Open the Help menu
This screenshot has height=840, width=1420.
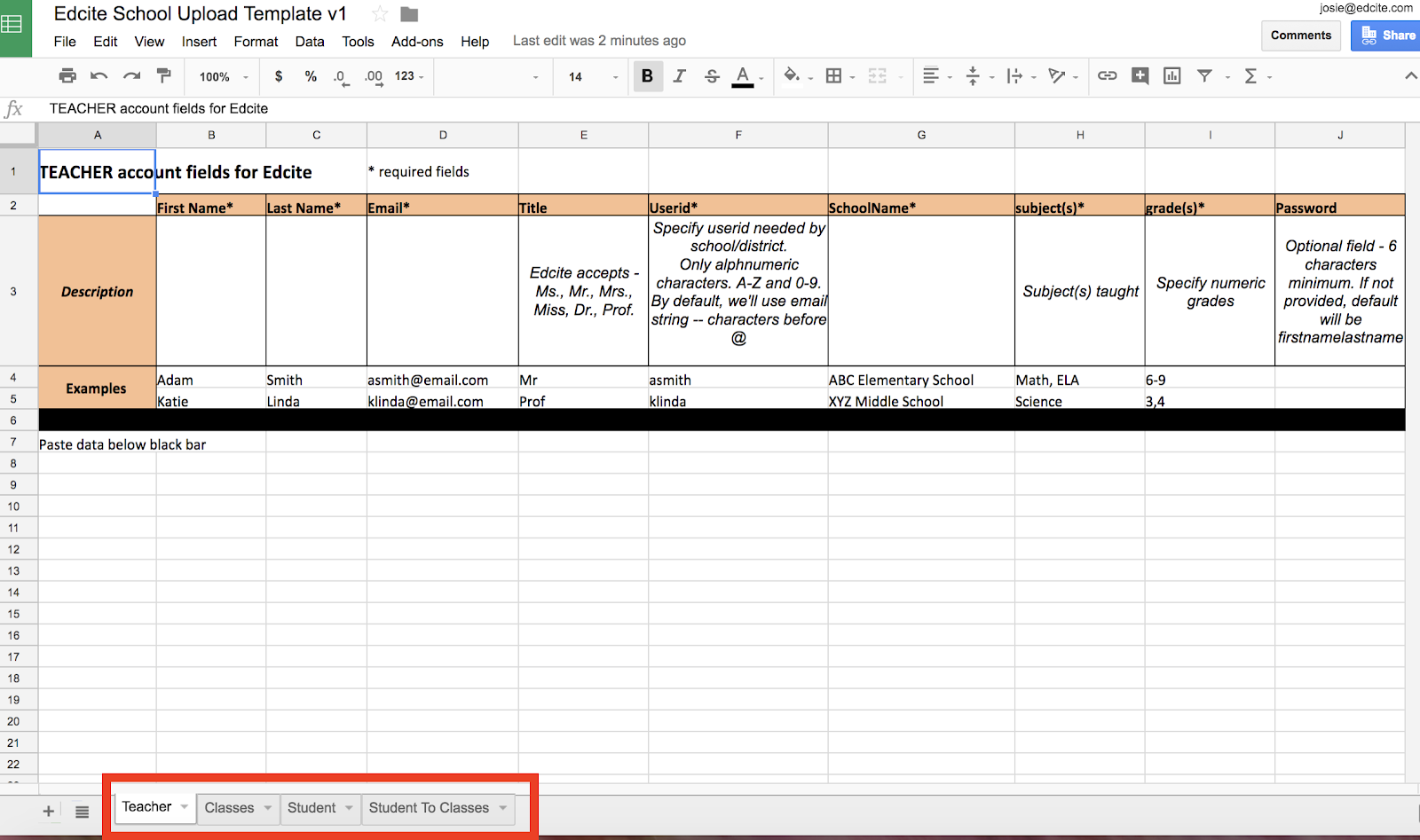[475, 42]
